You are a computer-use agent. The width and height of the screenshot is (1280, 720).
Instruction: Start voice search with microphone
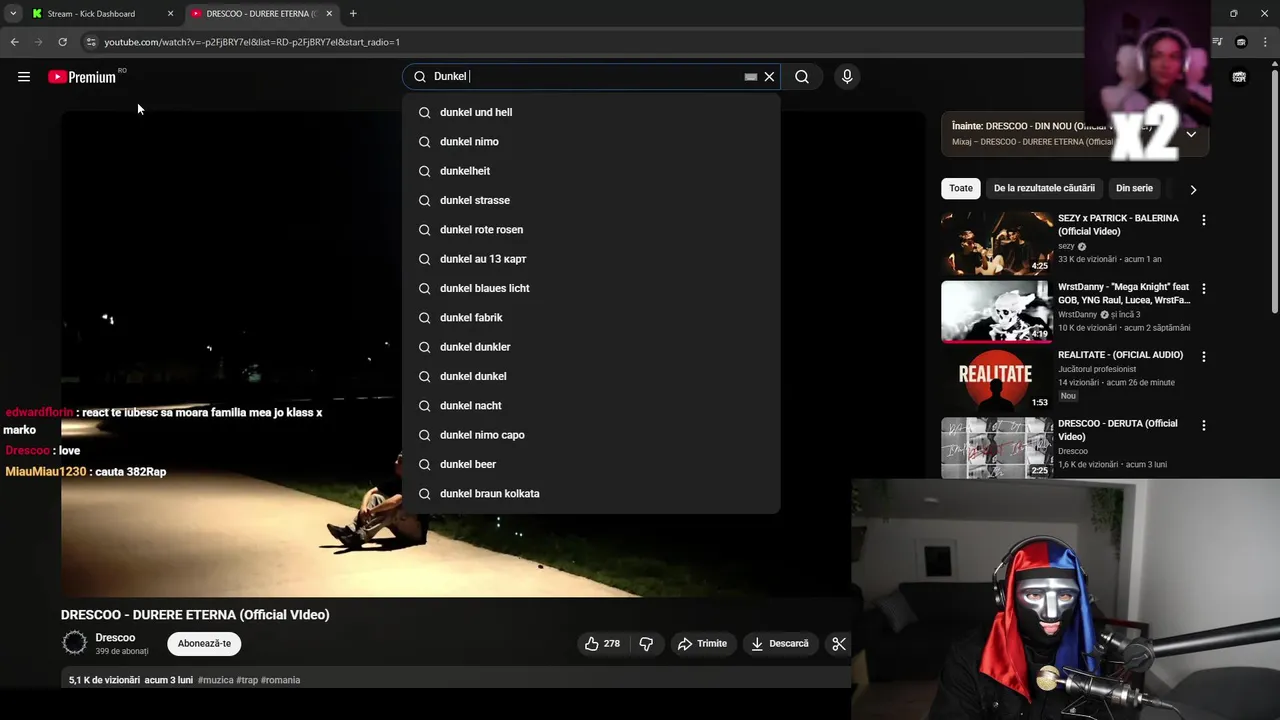click(x=847, y=77)
